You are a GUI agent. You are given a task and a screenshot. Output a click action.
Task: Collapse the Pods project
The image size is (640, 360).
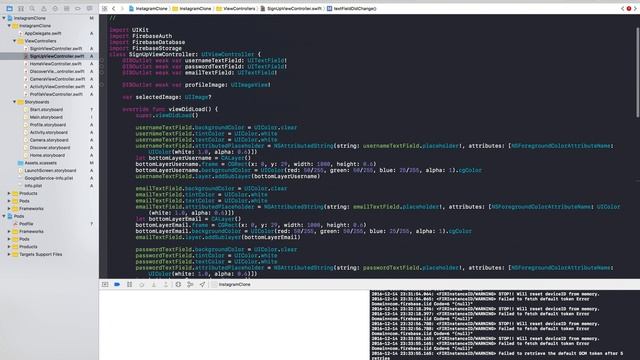[x=4, y=216]
